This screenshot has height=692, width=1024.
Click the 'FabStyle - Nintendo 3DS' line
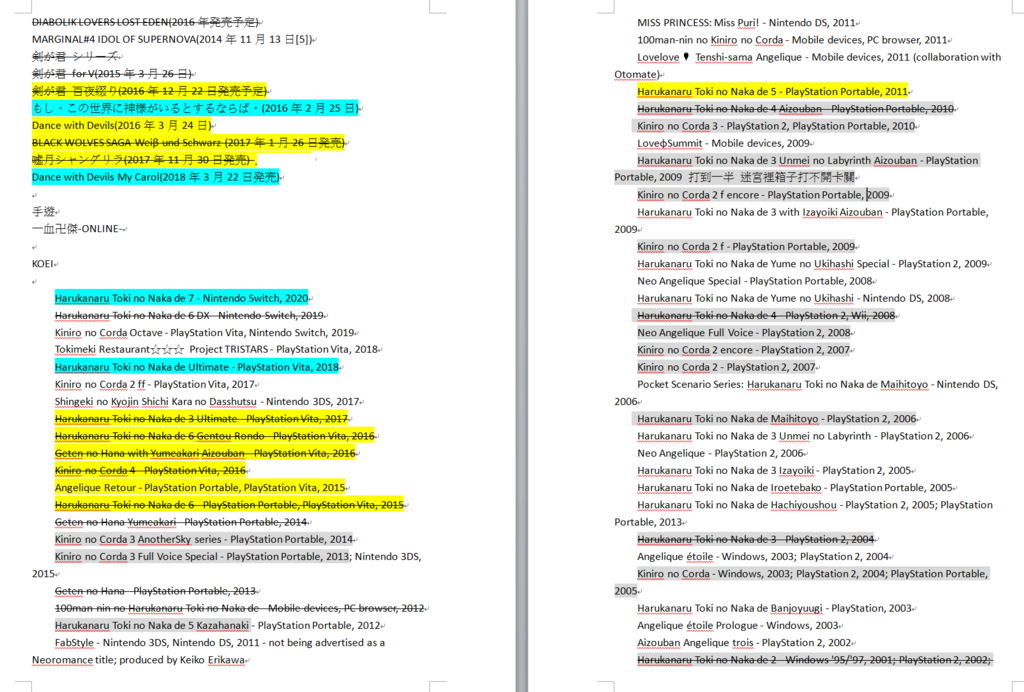(x=219, y=642)
